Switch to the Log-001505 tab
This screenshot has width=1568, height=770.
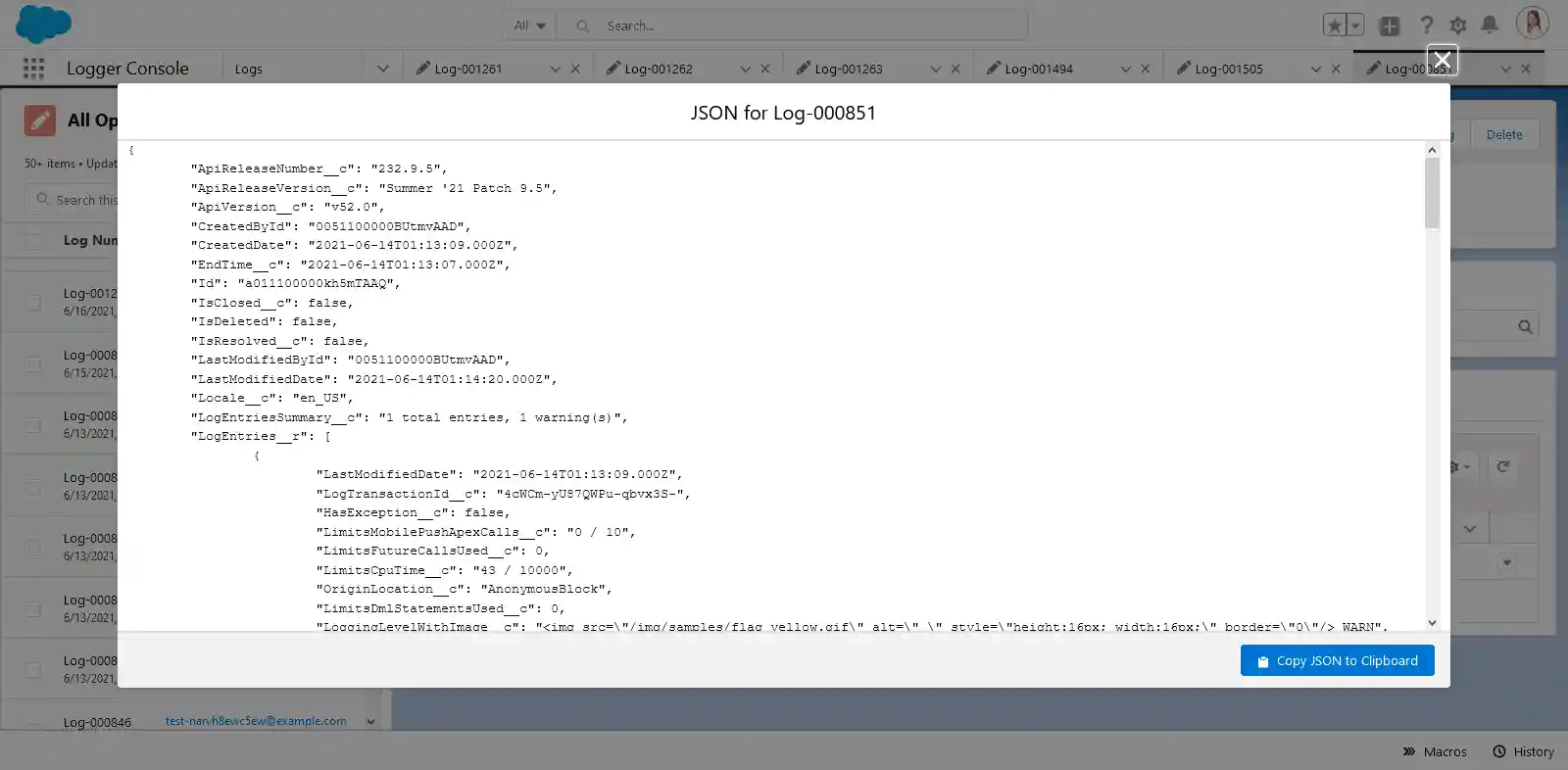tap(1228, 69)
